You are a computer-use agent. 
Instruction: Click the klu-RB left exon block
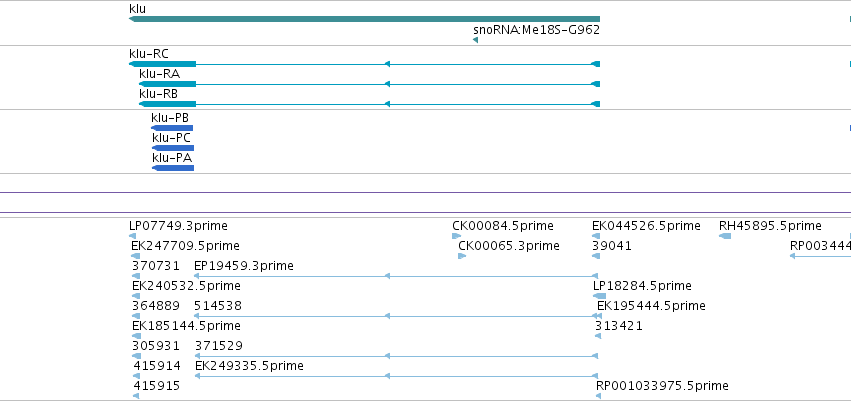[167, 104]
